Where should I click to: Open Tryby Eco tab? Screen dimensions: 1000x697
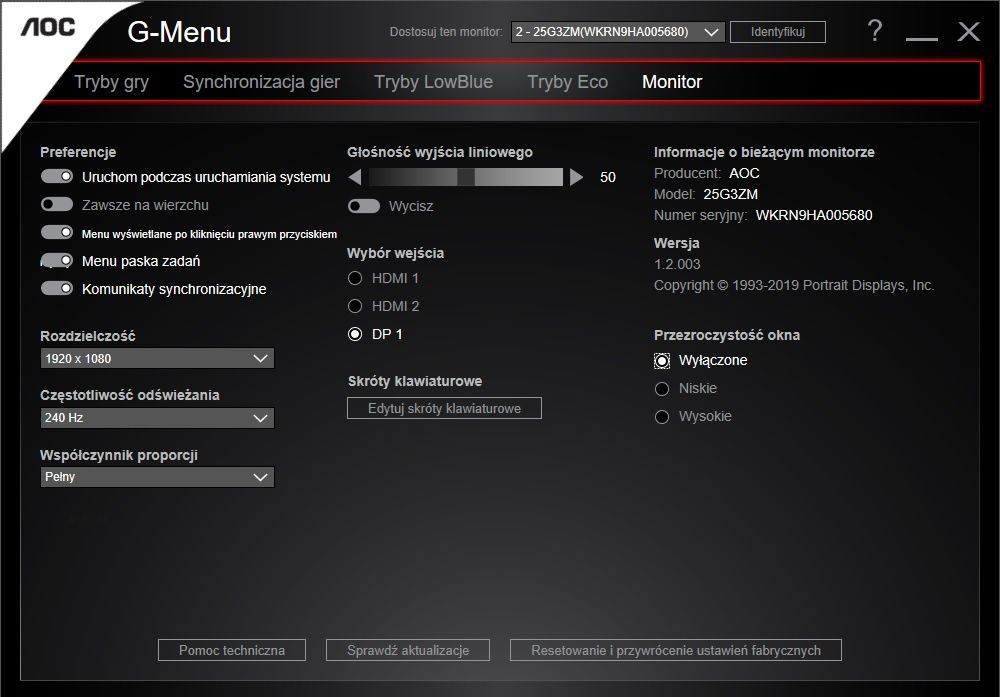click(568, 82)
